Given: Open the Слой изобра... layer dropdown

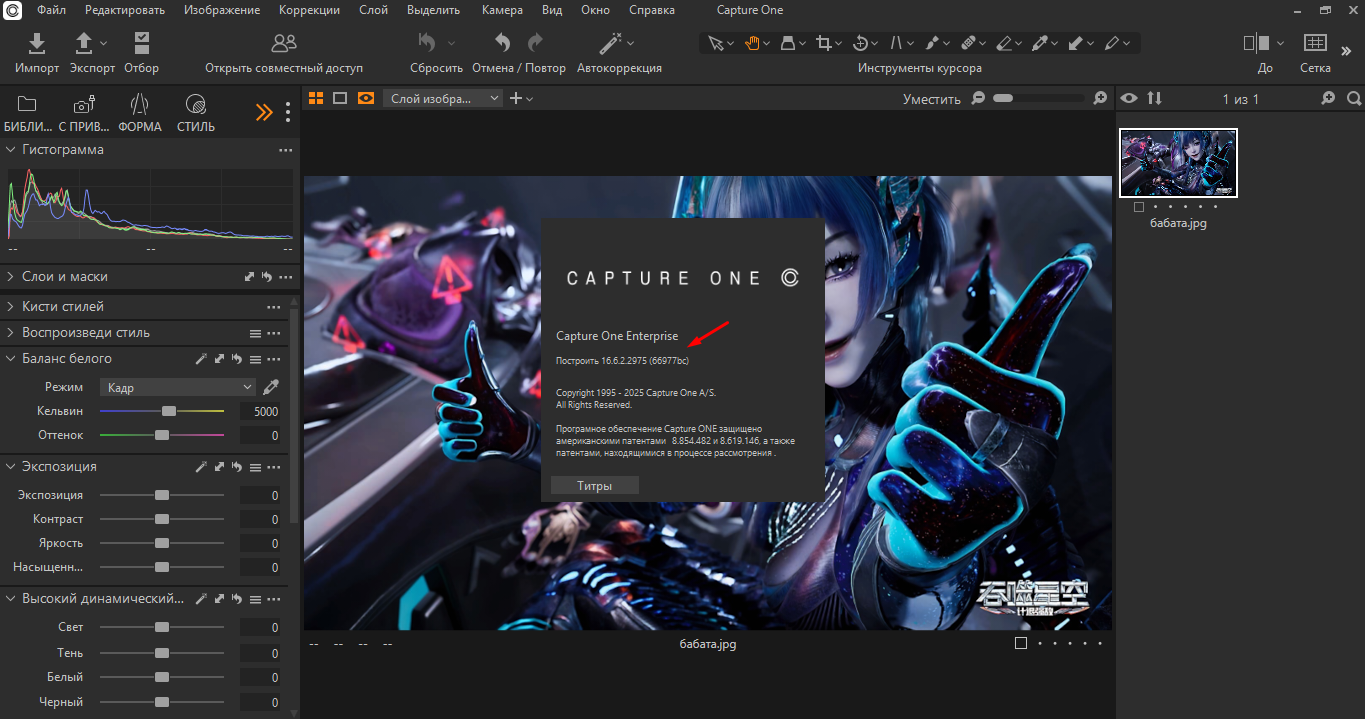Looking at the screenshot, I should 442,98.
